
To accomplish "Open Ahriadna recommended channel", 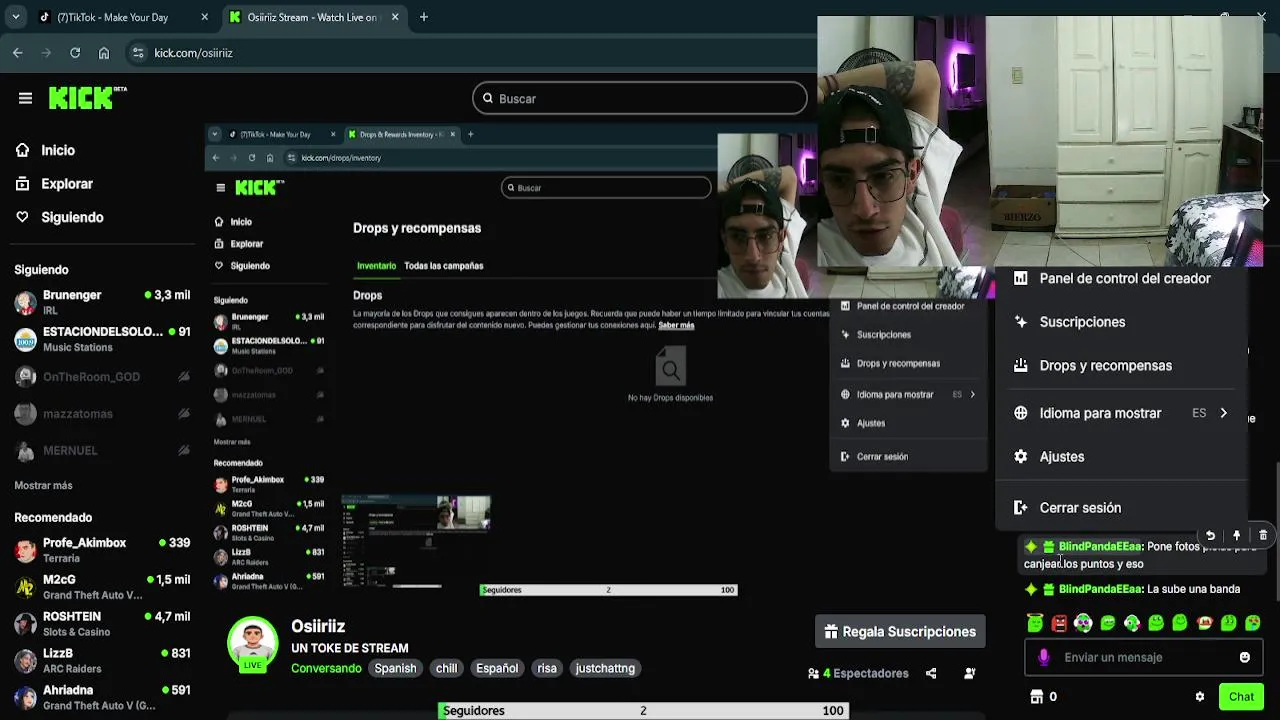I will pos(102,697).
